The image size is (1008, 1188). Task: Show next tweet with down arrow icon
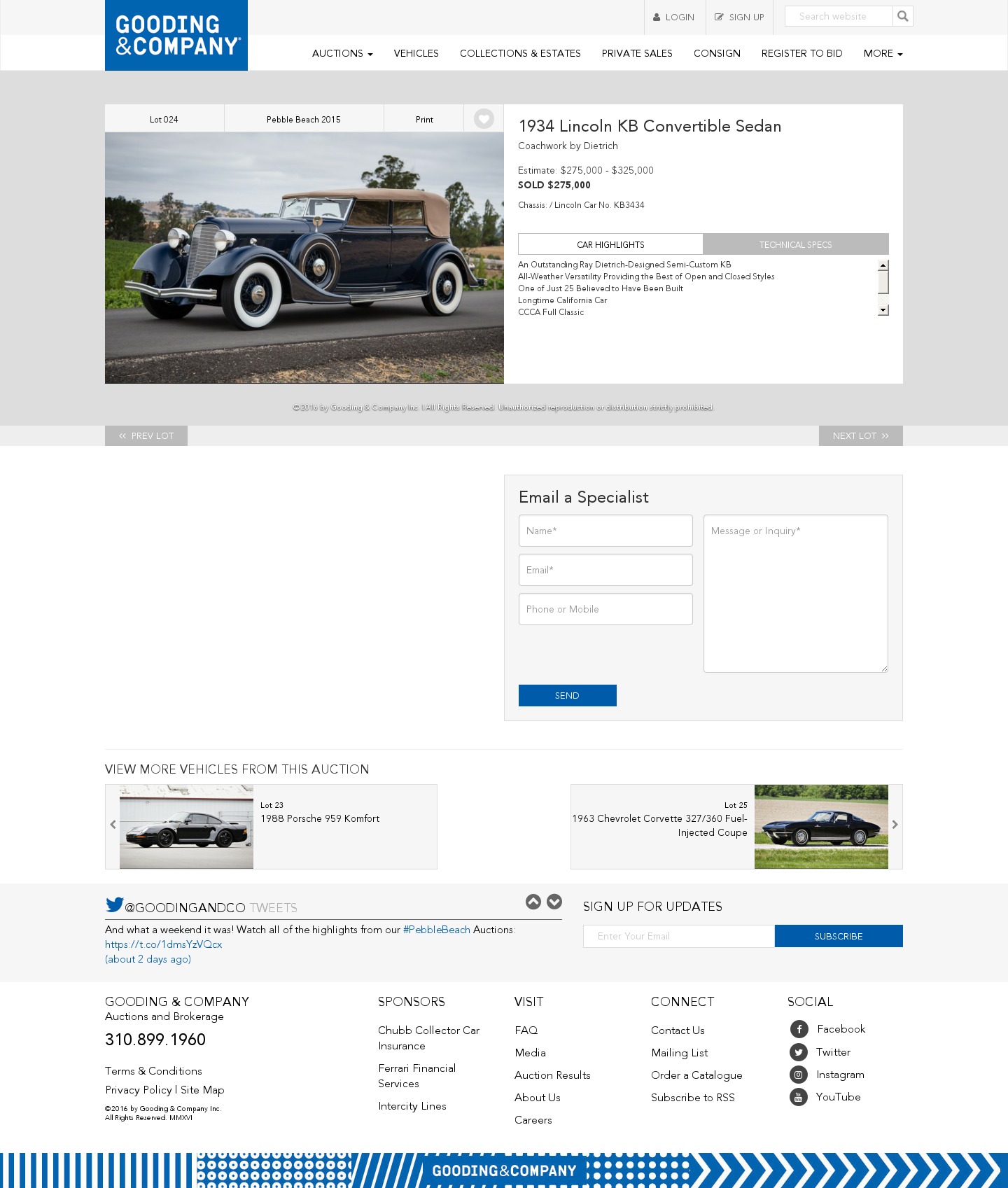[554, 902]
